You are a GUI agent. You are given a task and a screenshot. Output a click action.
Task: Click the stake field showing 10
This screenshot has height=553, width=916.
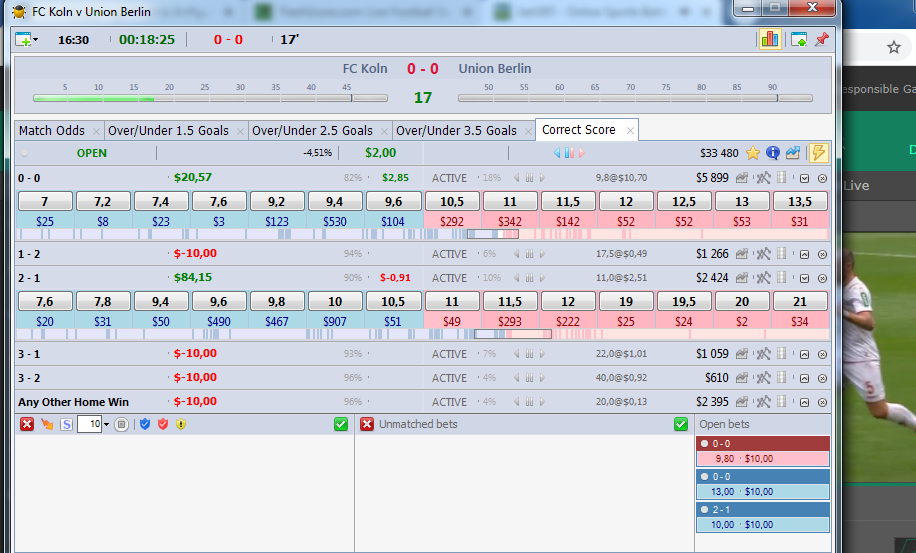[x=90, y=424]
